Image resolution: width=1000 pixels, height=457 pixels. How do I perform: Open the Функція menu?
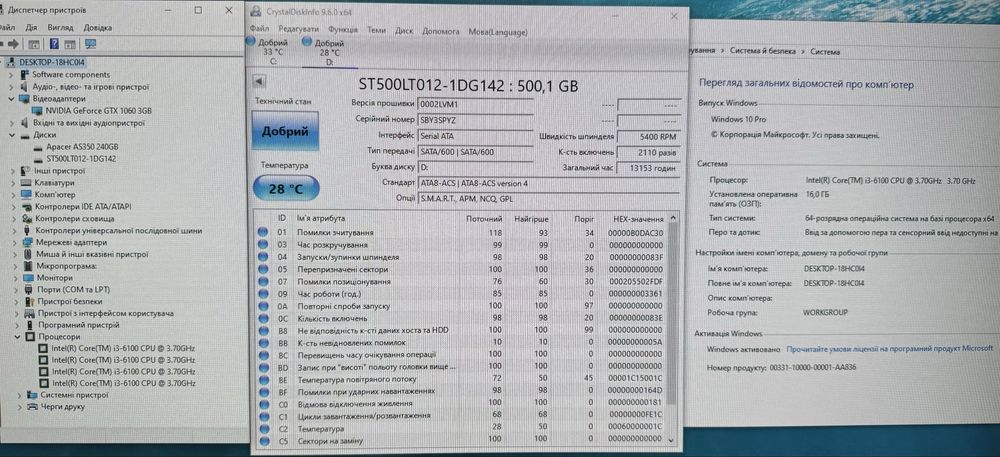[x=343, y=30]
